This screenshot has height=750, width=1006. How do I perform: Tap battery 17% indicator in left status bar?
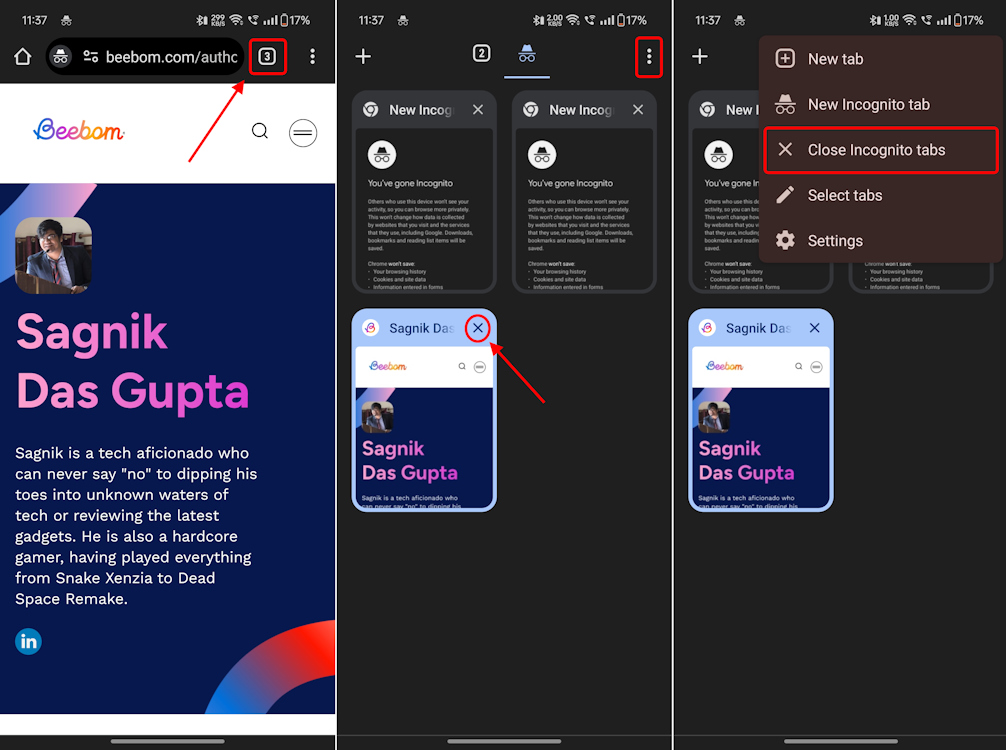[295, 21]
